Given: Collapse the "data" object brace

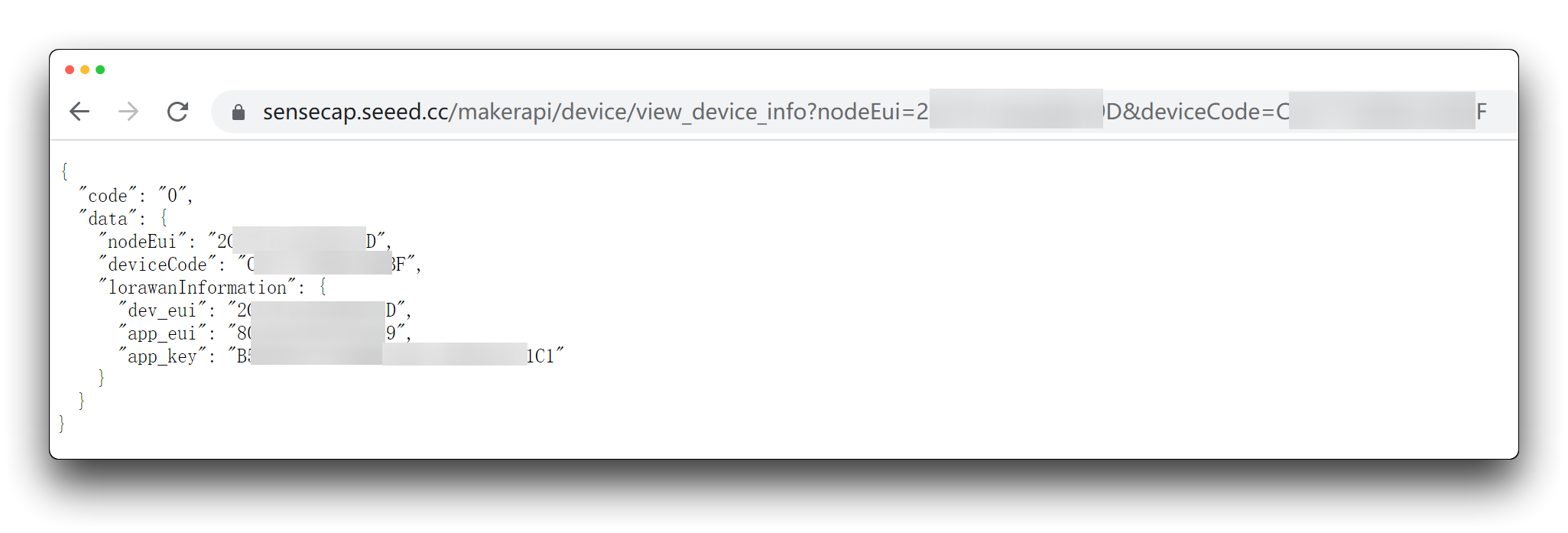Looking at the screenshot, I should tap(164, 219).
